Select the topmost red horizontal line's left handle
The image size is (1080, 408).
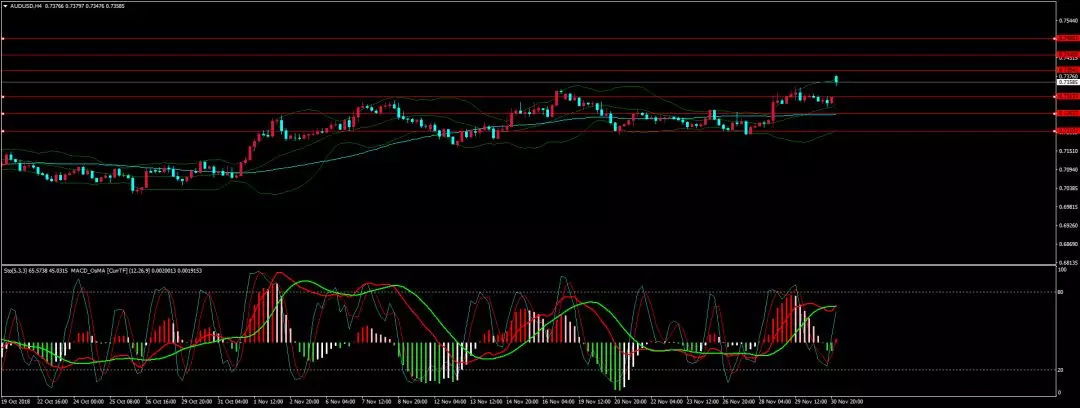[3, 38]
